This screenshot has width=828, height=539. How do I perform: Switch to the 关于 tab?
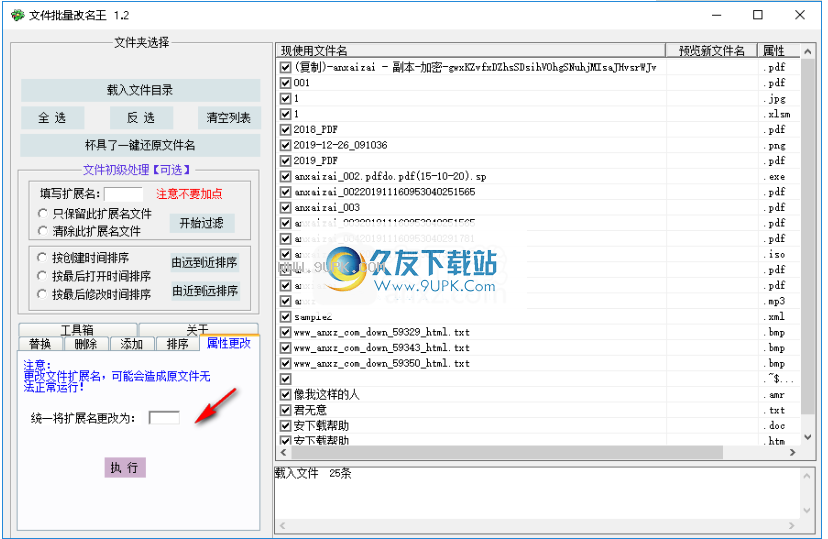point(199,330)
